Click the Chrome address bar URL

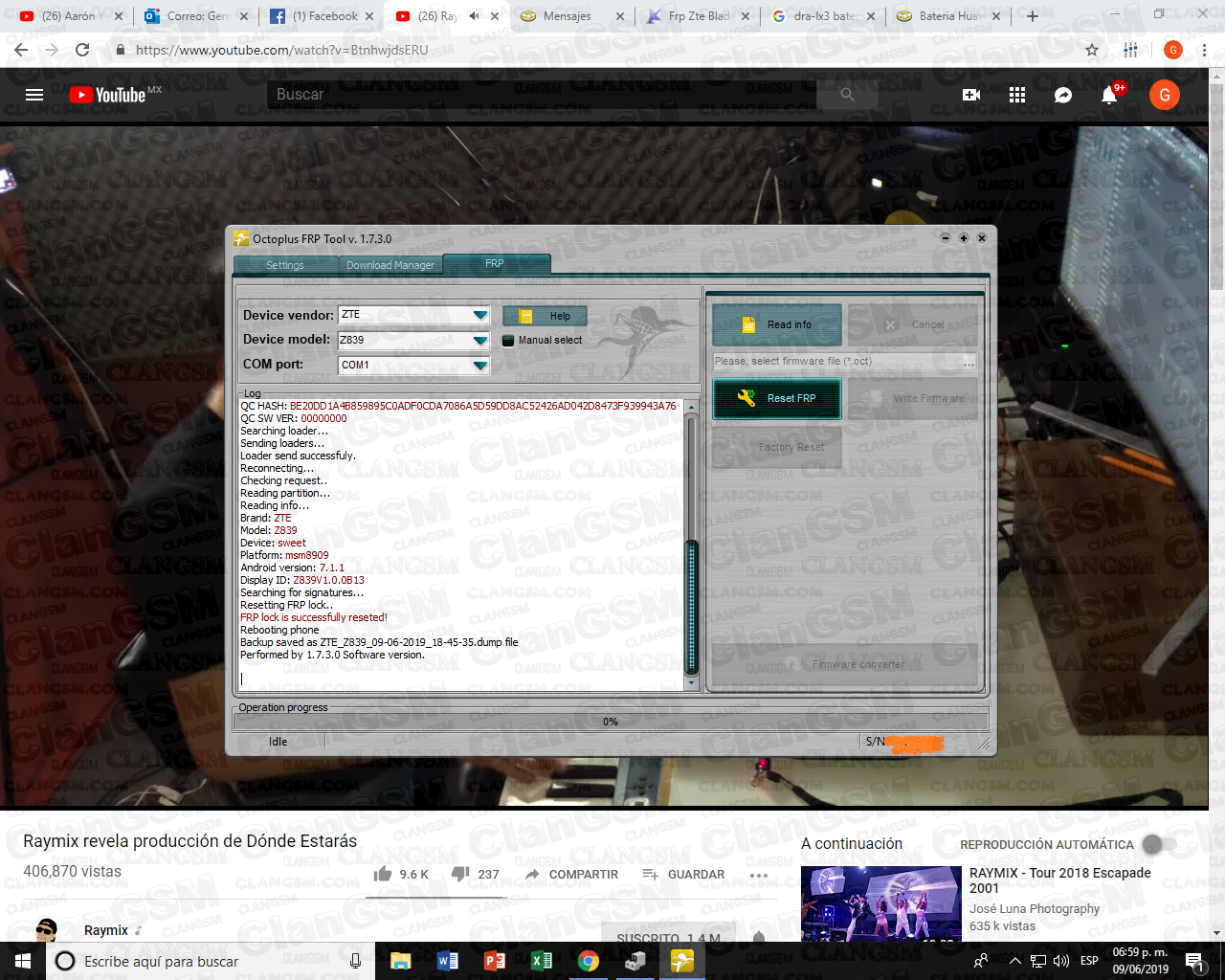point(282,50)
